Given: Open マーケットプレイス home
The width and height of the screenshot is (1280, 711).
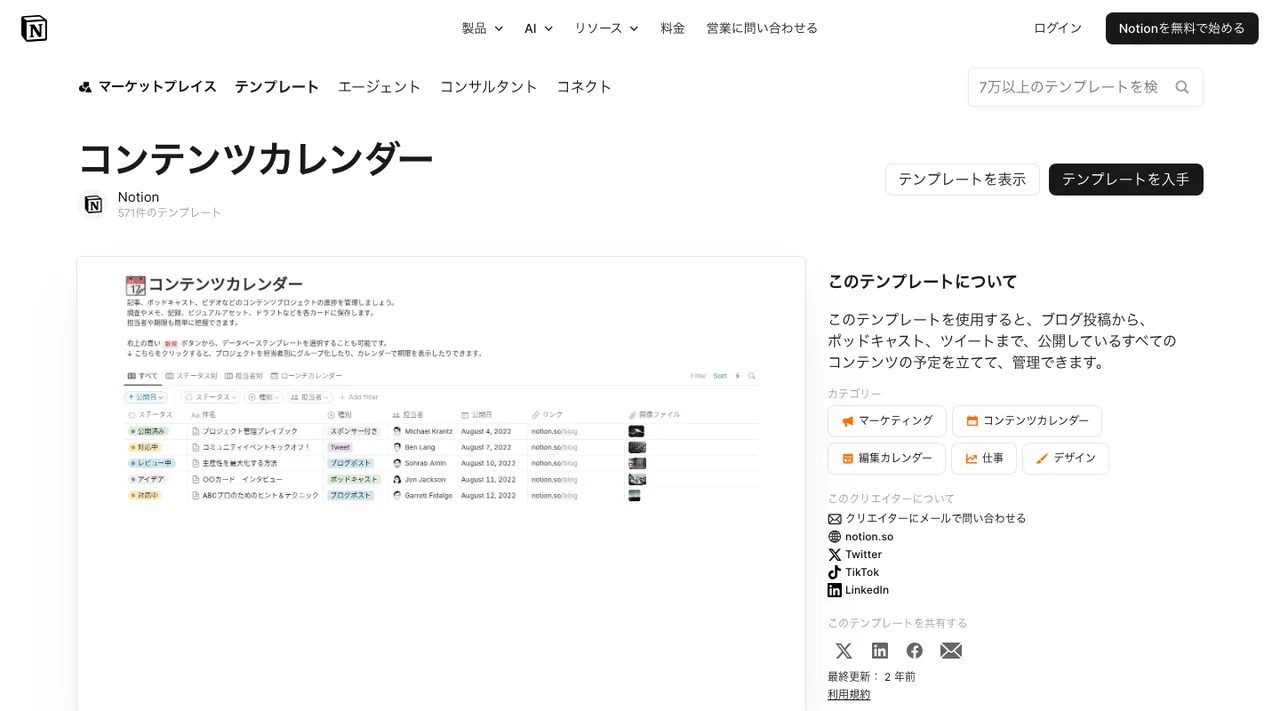Looking at the screenshot, I should click(147, 87).
